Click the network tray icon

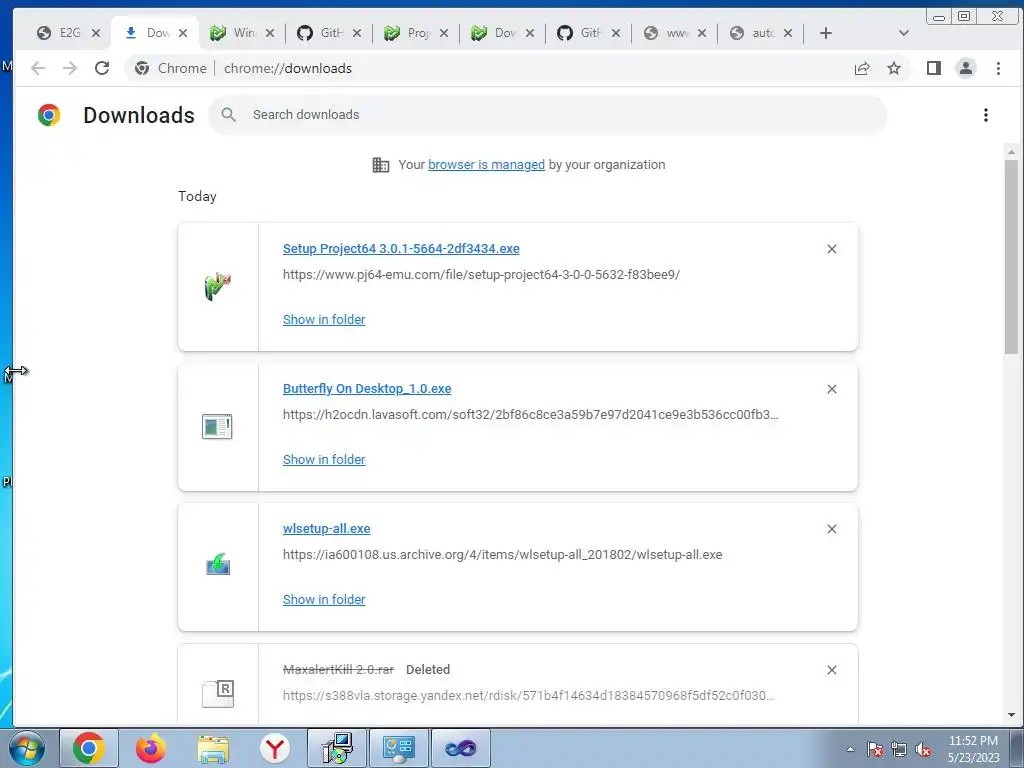click(899, 749)
